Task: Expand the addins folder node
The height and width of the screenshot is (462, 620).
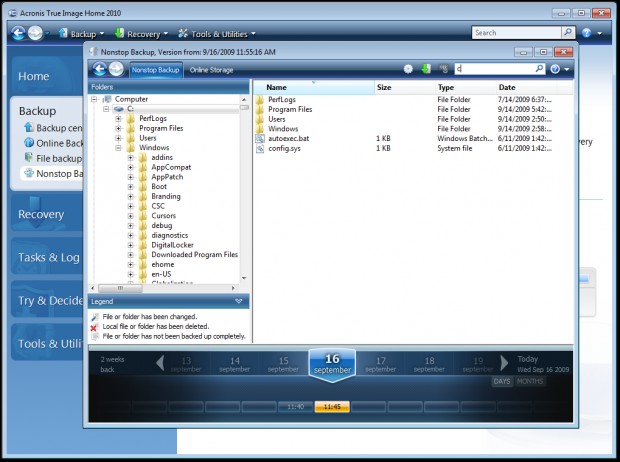Action: click(x=130, y=157)
